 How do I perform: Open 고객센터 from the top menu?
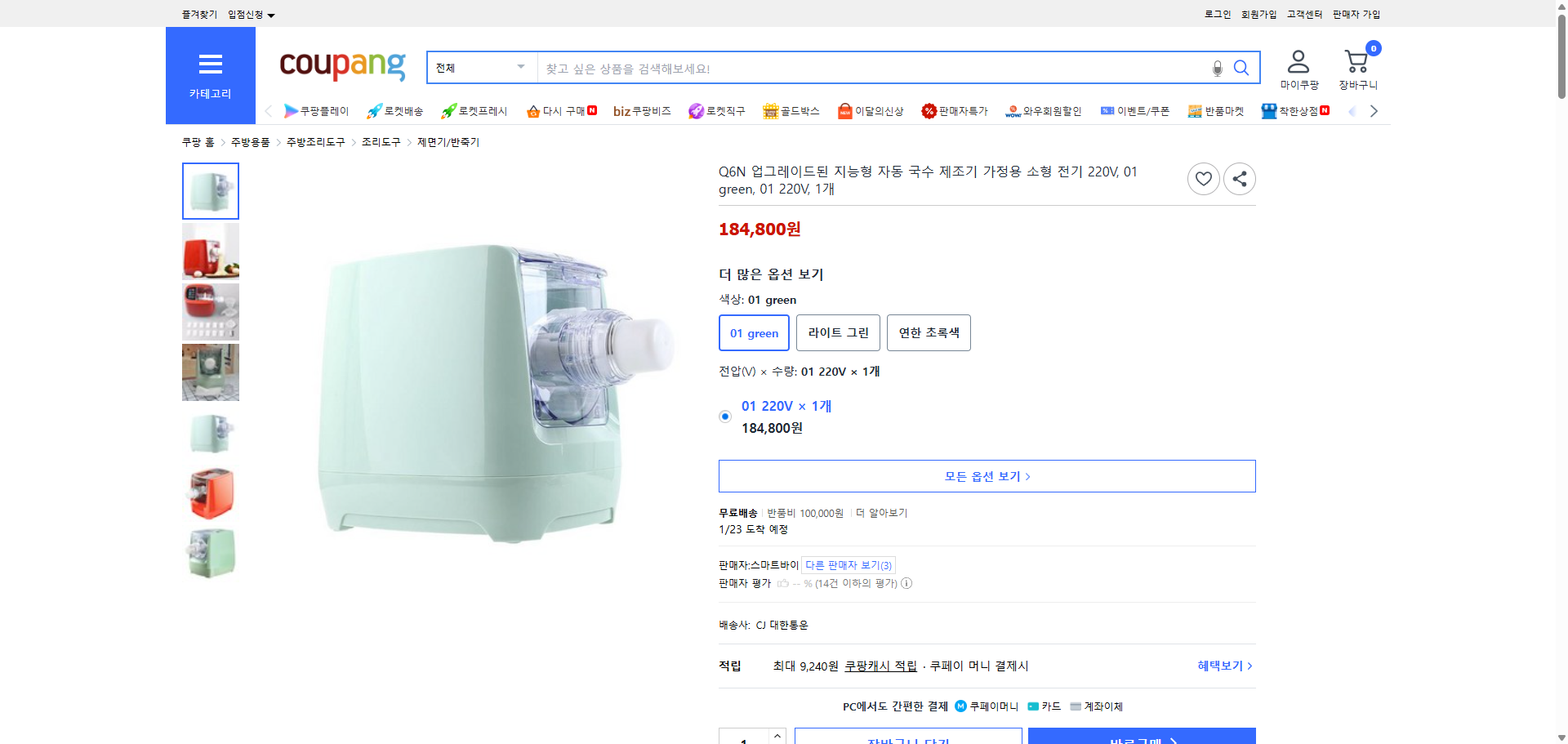1303,14
